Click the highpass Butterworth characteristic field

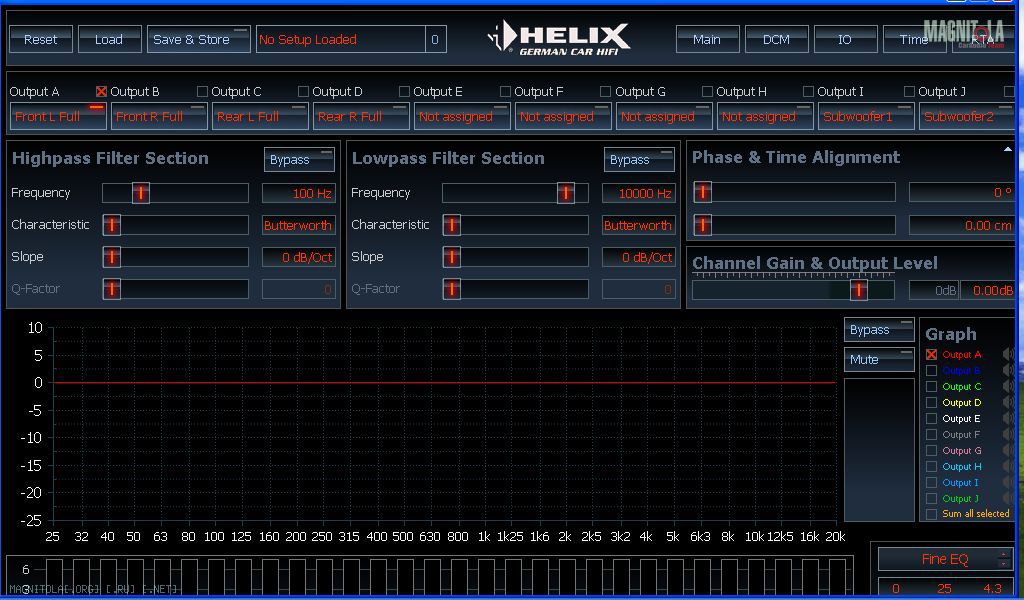pos(299,225)
